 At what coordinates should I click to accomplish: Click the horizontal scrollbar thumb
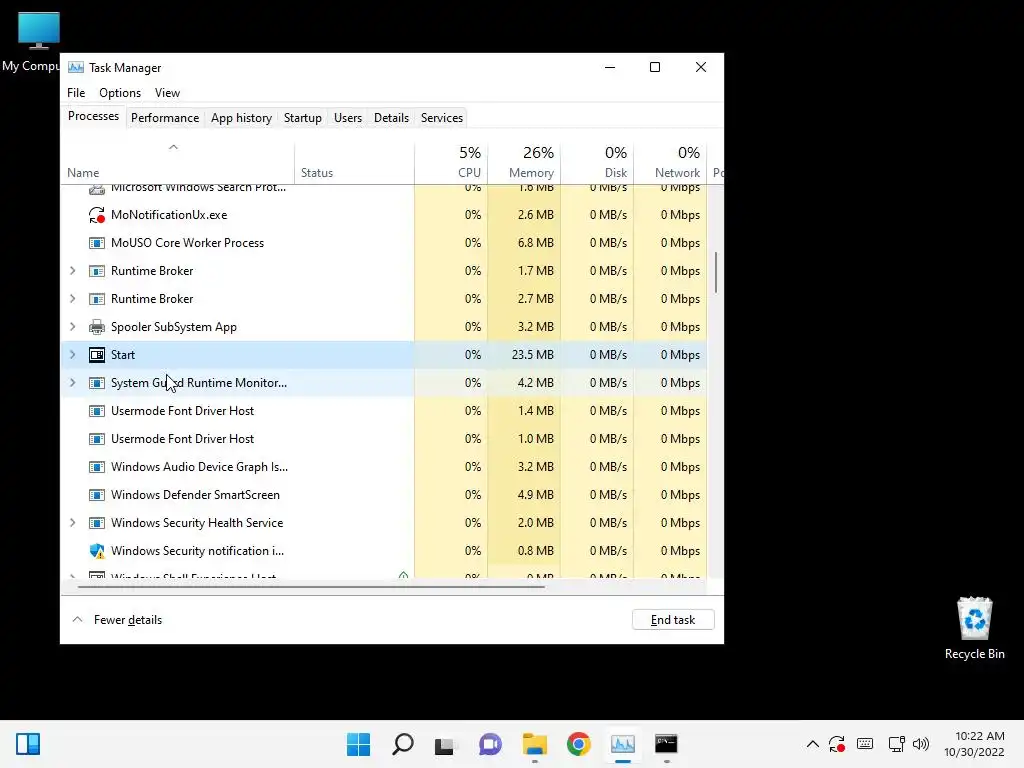pos(311,587)
